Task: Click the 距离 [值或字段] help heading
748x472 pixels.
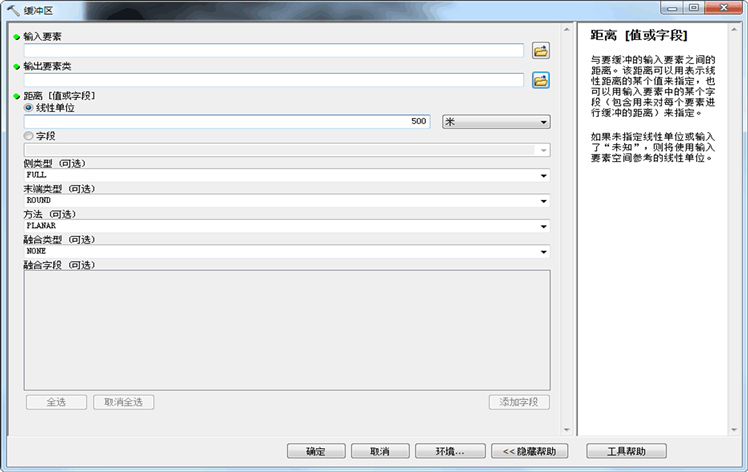Action: [x=639, y=35]
